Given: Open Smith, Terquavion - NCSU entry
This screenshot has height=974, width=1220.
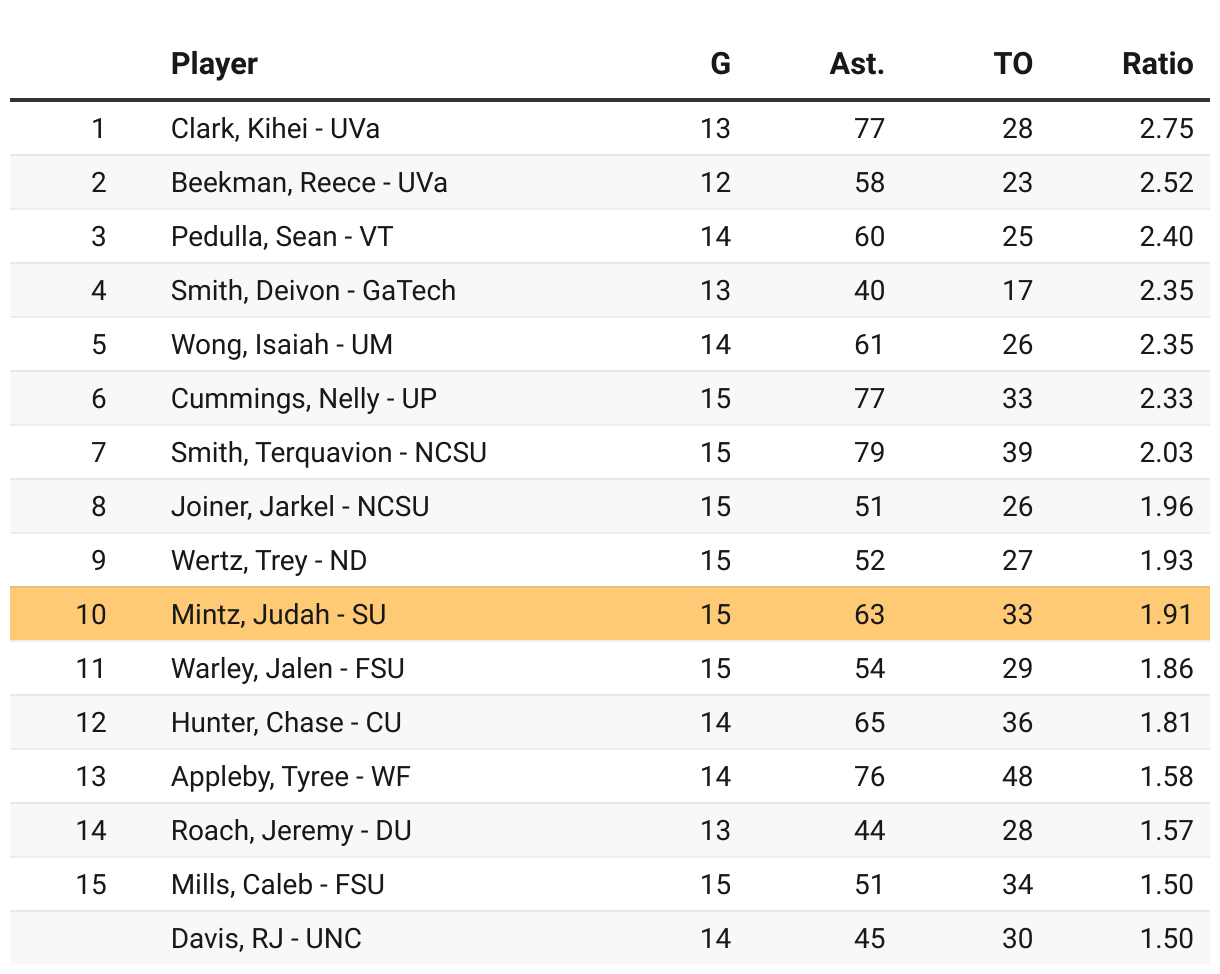Looking at the screenshot, I should click(329, 453).
